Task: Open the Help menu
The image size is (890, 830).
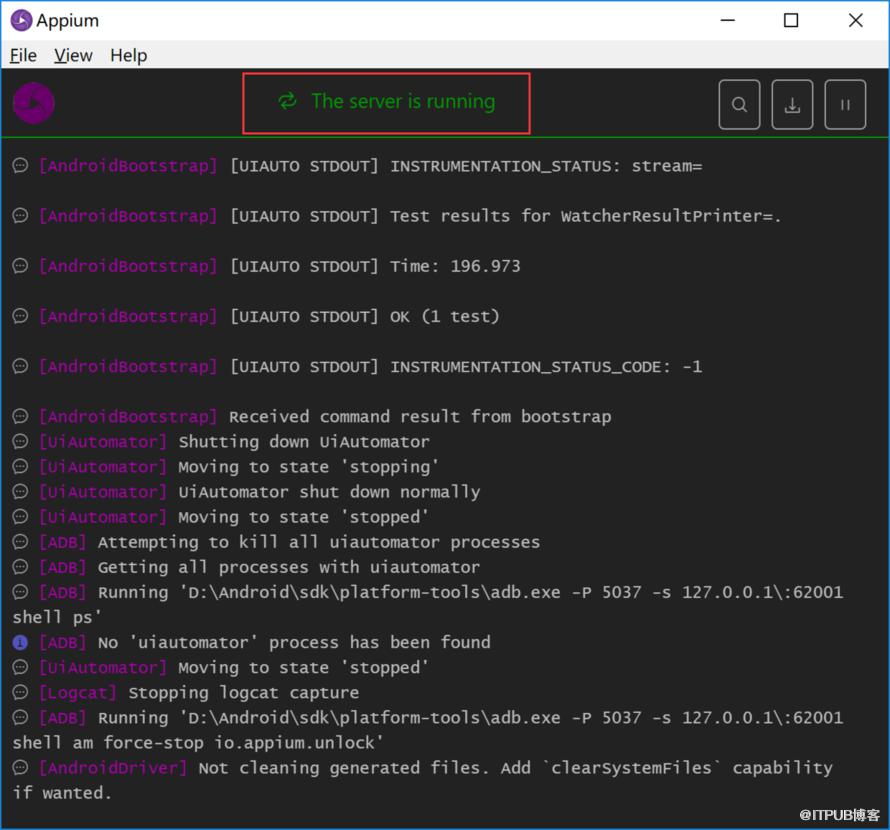Action: click(129, 55)
